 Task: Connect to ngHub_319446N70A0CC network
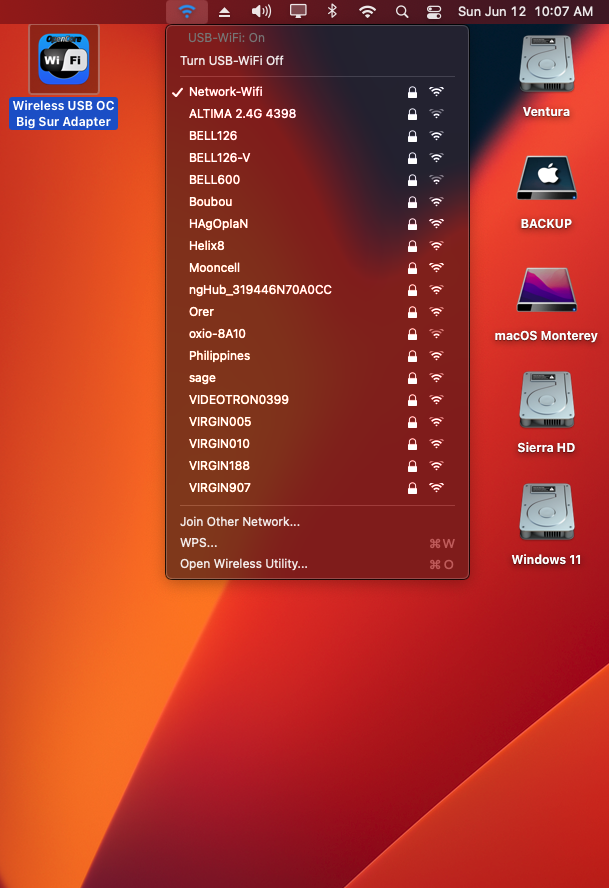pos(317,290)
